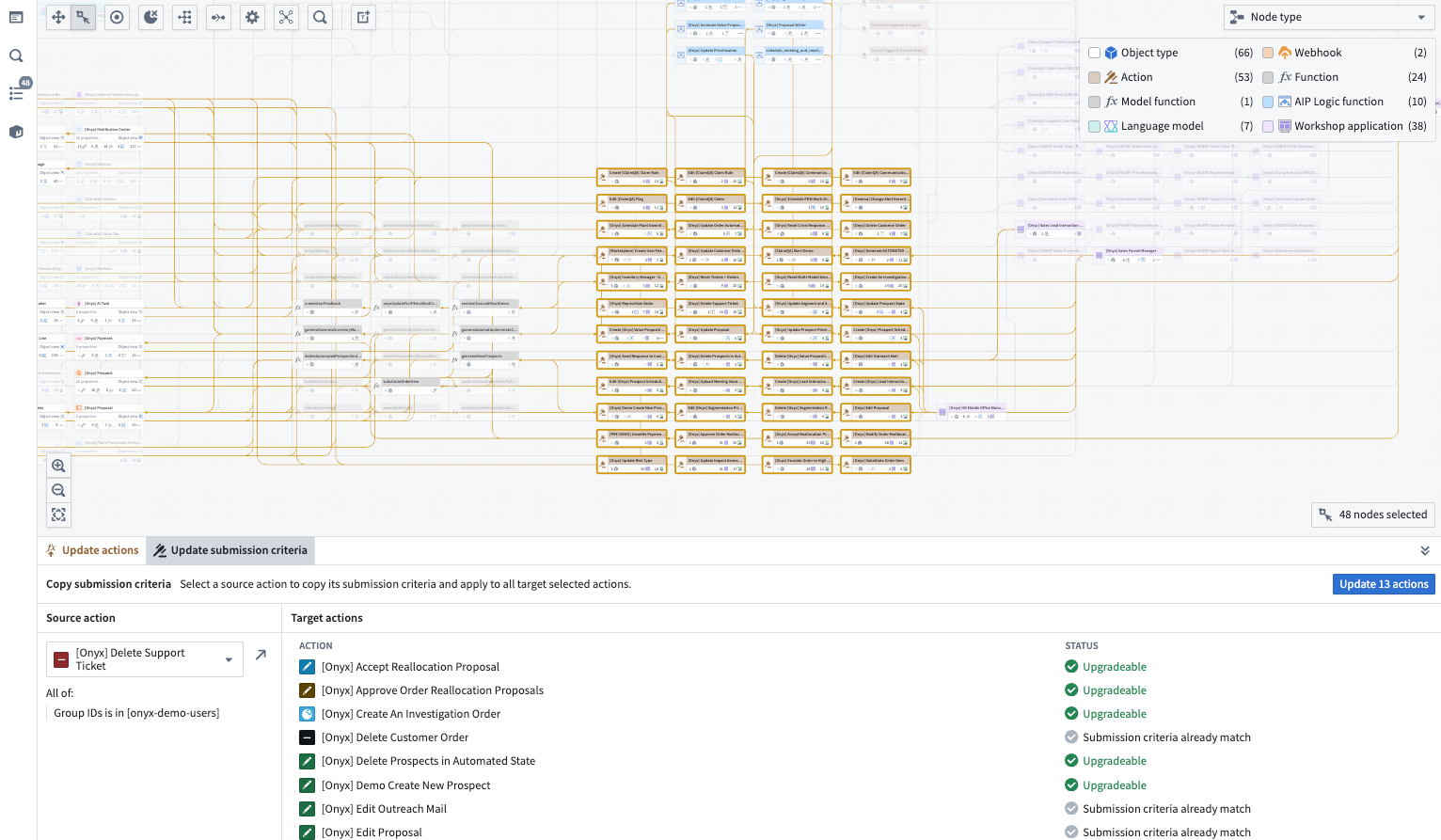Click the rename/text tool icon
1441x840 pixels.
pyautogui.click(x=362, y=17)
